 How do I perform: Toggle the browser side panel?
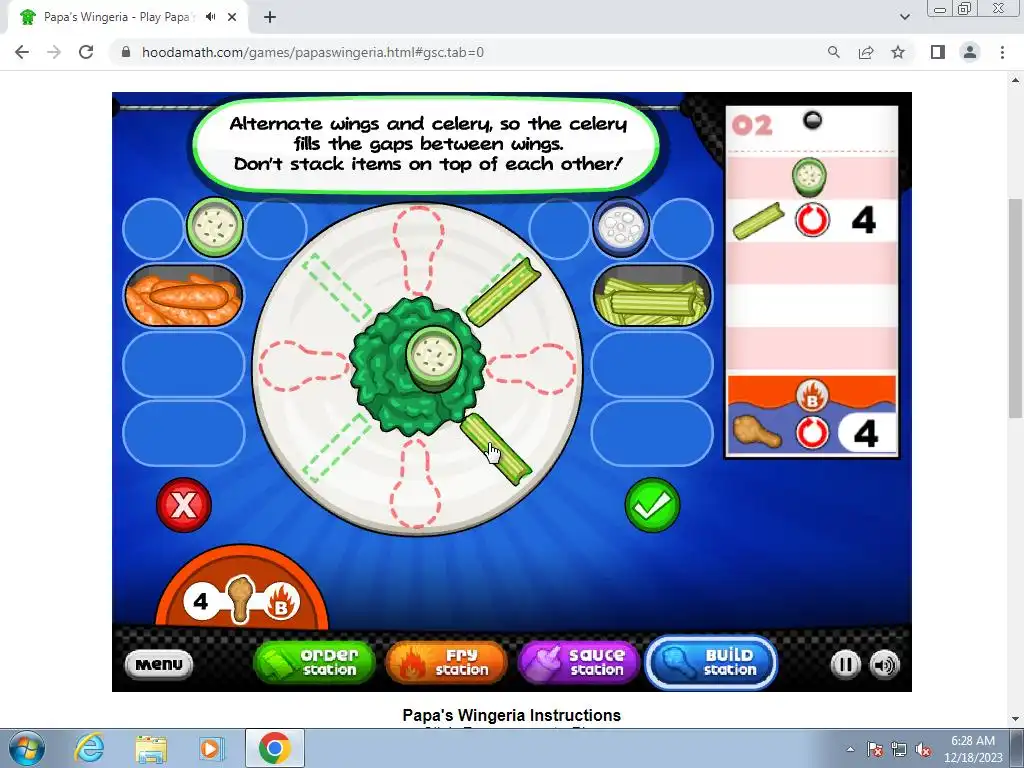[938, 52]
